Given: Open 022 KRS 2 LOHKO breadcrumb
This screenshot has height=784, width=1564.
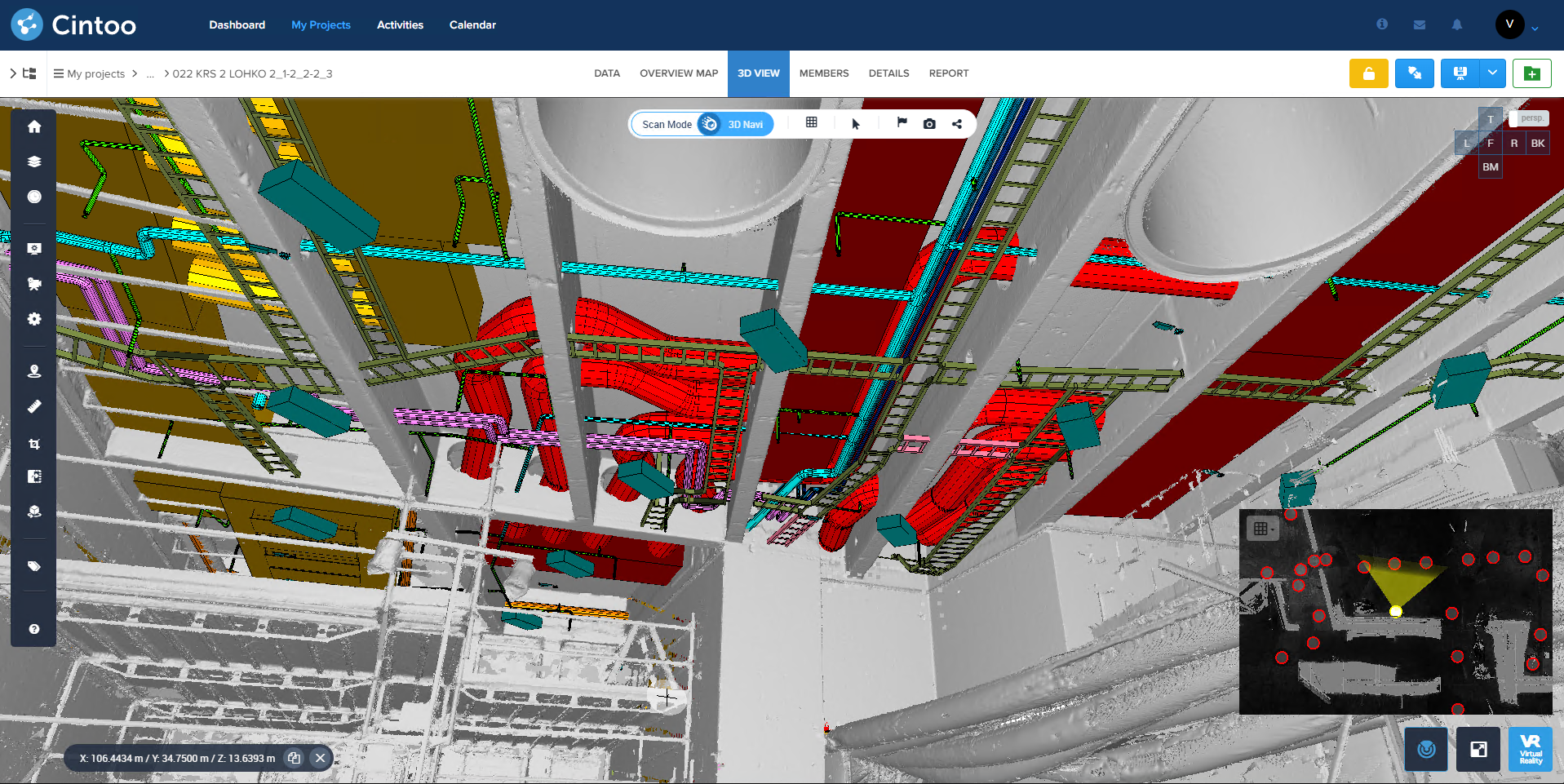Looking at the screenshot, I should pos(252,73).
